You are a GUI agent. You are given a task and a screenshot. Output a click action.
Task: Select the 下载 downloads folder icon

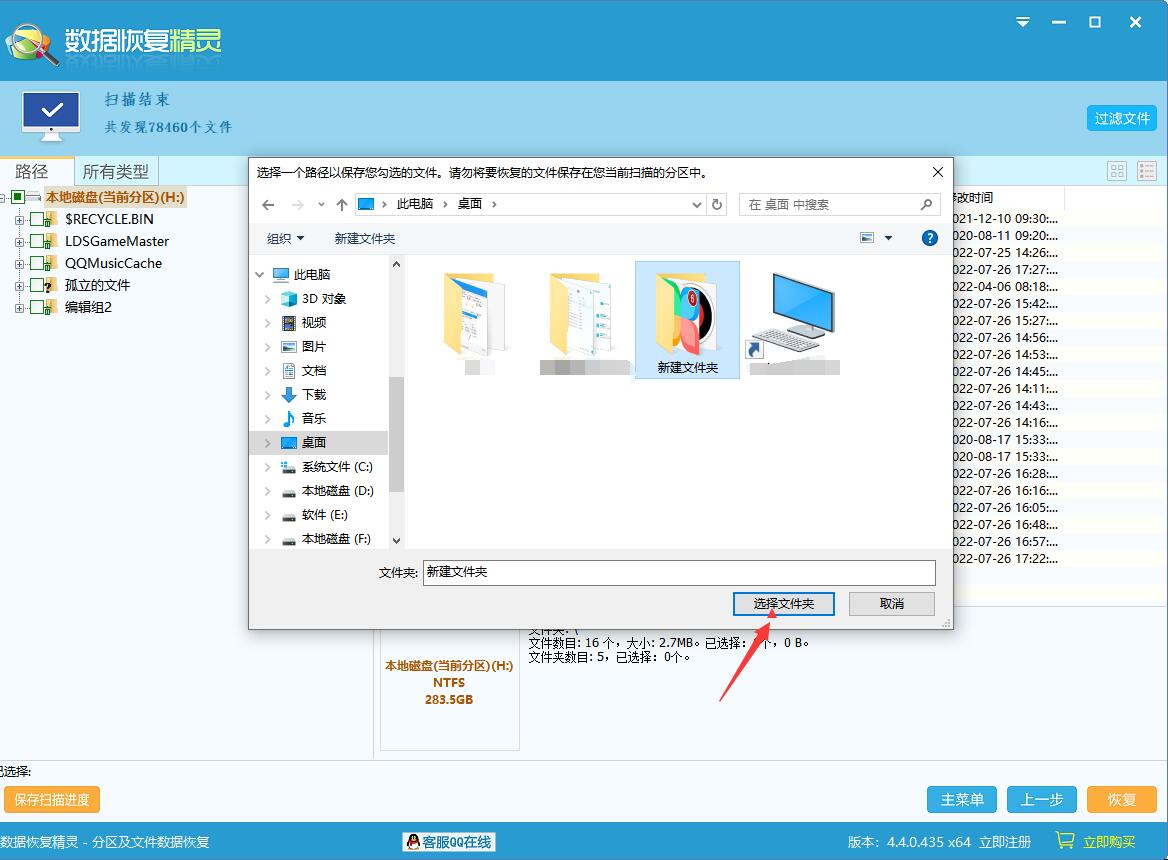click(289, 395)
